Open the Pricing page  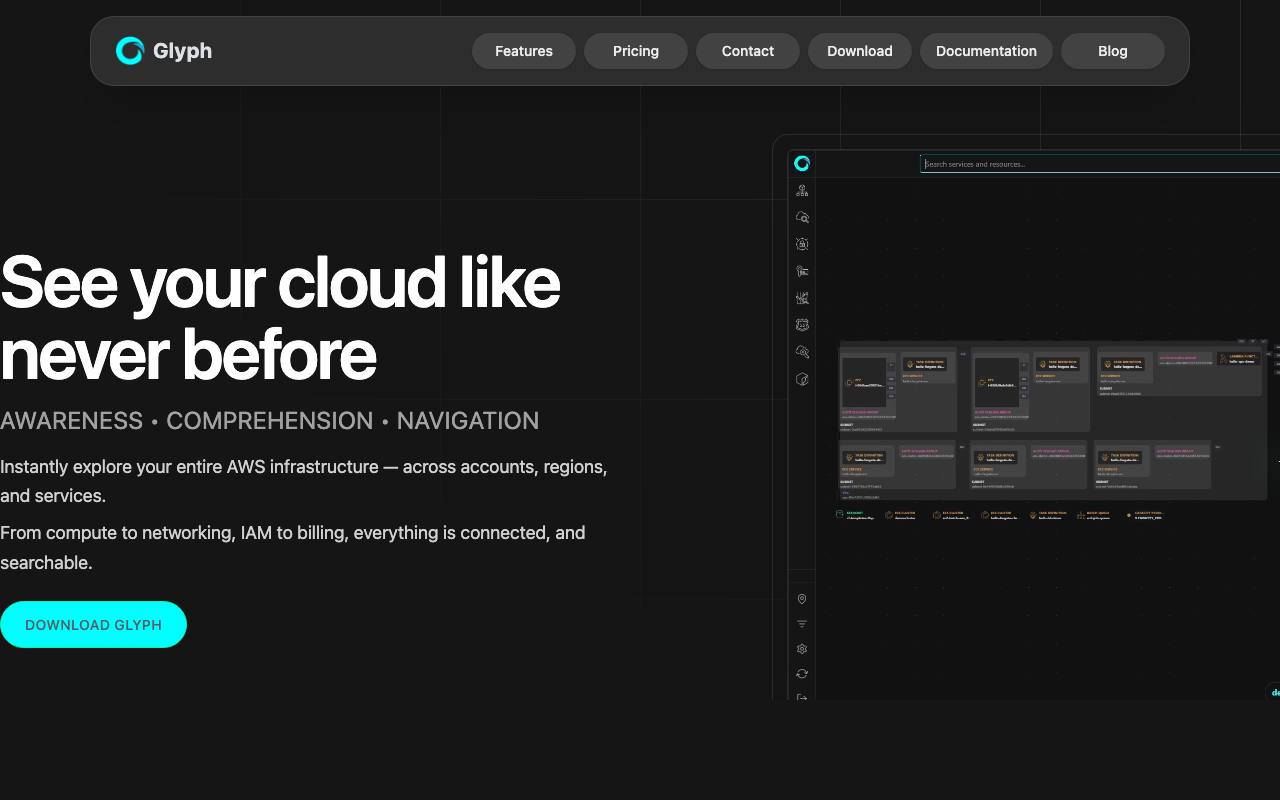point(636,51)
